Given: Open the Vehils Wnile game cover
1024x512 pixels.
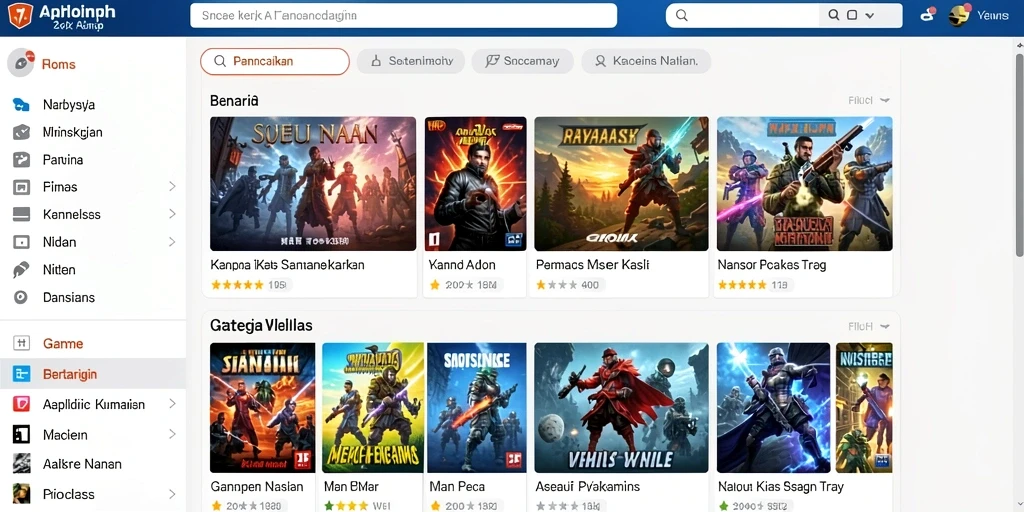Looking at the screenshot, I should click(621, 408).
